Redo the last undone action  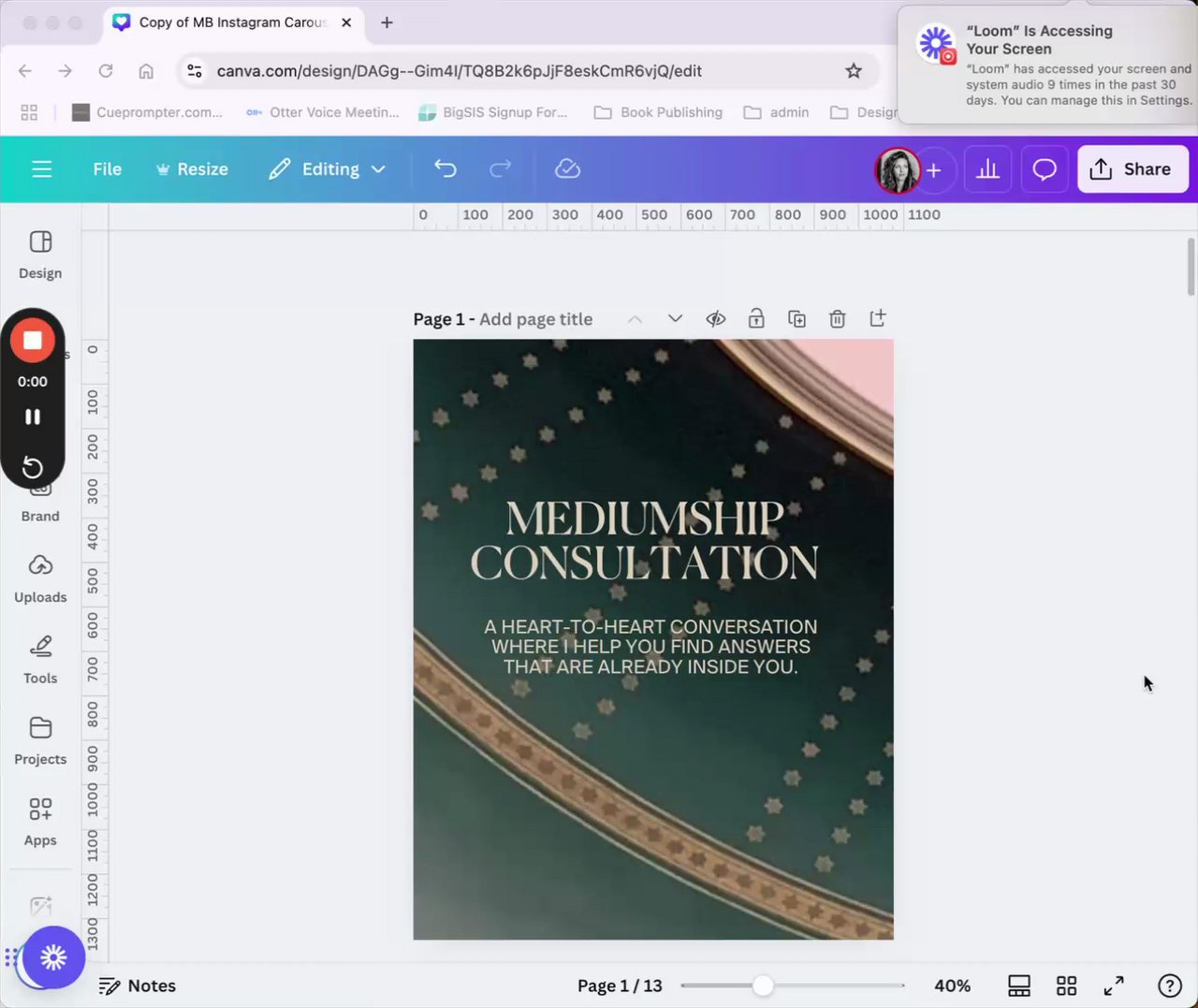[501, 169]
